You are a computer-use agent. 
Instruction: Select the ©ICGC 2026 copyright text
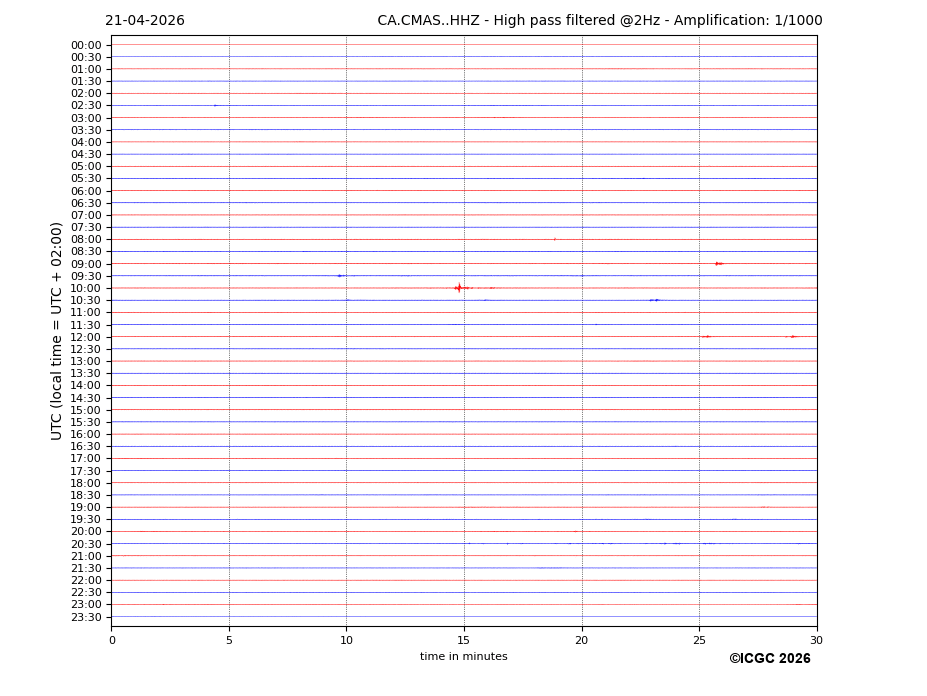pyautogui.click(x=769, y=659)
